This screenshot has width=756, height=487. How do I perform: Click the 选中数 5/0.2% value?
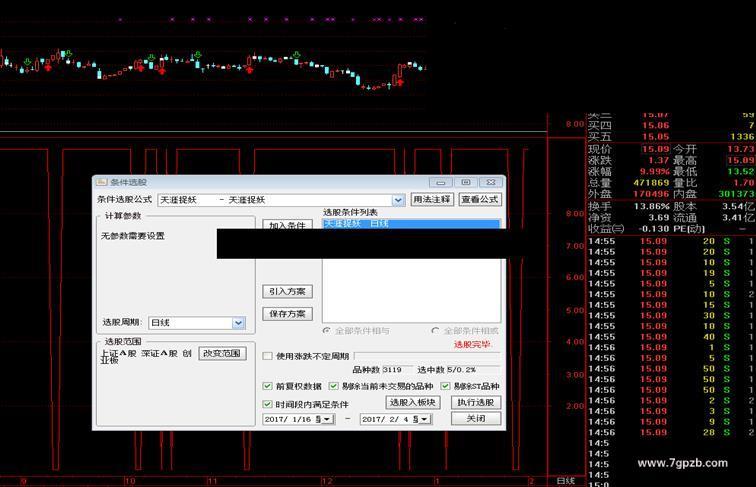point(461,370)
